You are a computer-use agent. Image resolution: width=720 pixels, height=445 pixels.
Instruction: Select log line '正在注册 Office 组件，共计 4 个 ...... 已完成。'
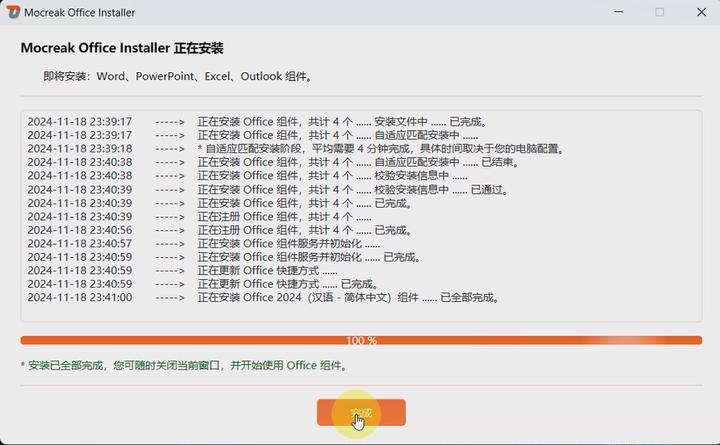(220, 230)
